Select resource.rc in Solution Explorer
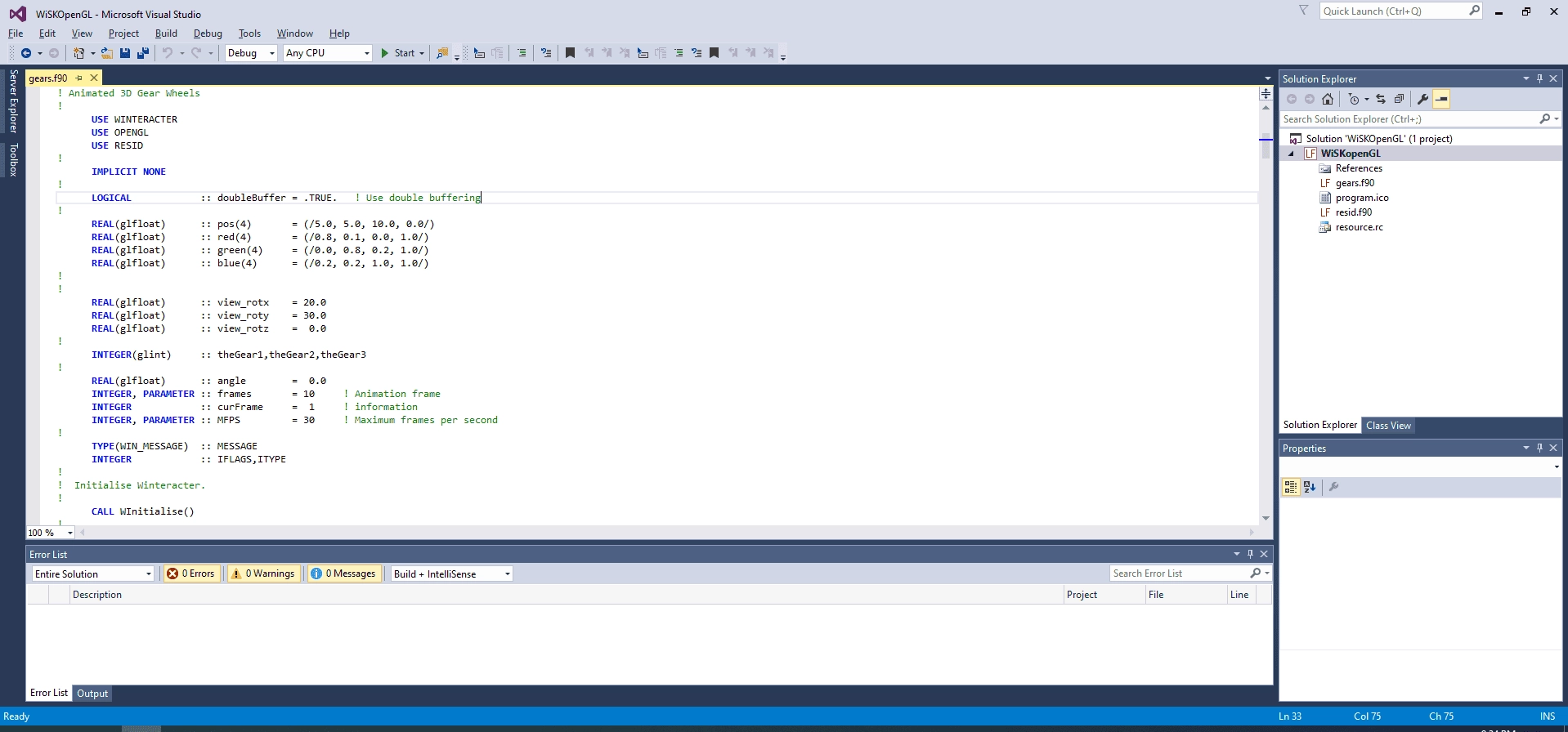The height and width of the screenshot is (732, 1568). 1359,227
